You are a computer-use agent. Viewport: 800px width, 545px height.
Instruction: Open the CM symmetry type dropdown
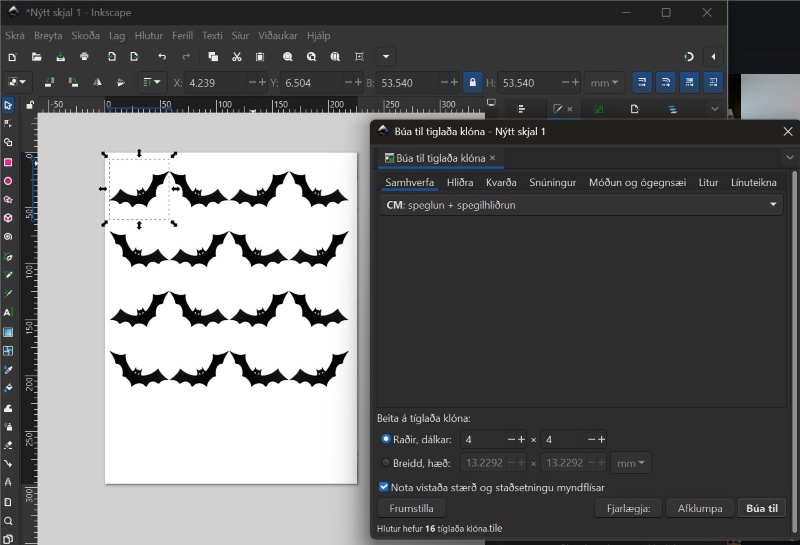coord(580,205)
